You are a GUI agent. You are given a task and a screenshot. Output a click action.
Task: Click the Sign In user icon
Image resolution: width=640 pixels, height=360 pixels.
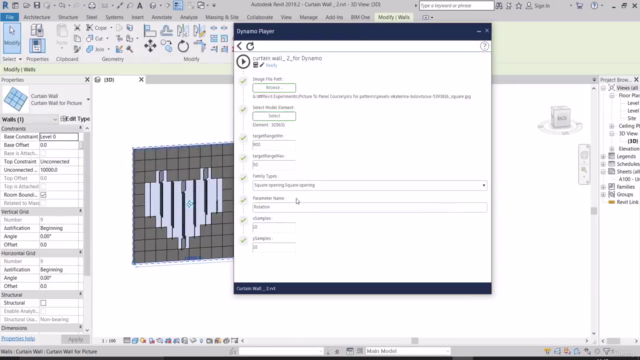(x=529, y=6)
